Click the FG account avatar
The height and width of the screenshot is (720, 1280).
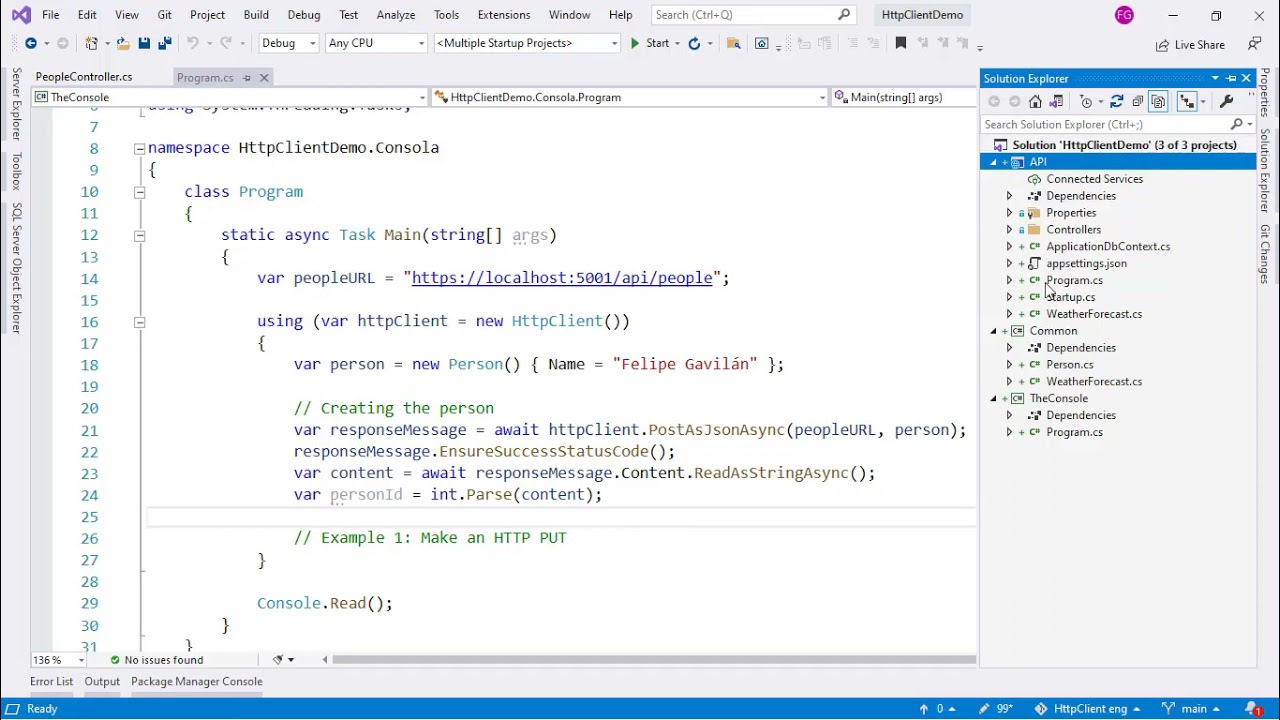pos(1124,15)
